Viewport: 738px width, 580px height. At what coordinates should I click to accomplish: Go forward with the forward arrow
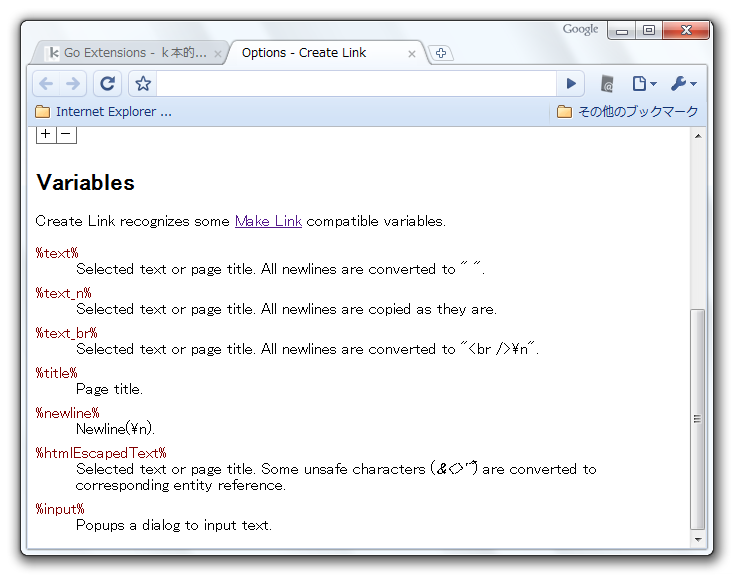[x=73, y=84]
